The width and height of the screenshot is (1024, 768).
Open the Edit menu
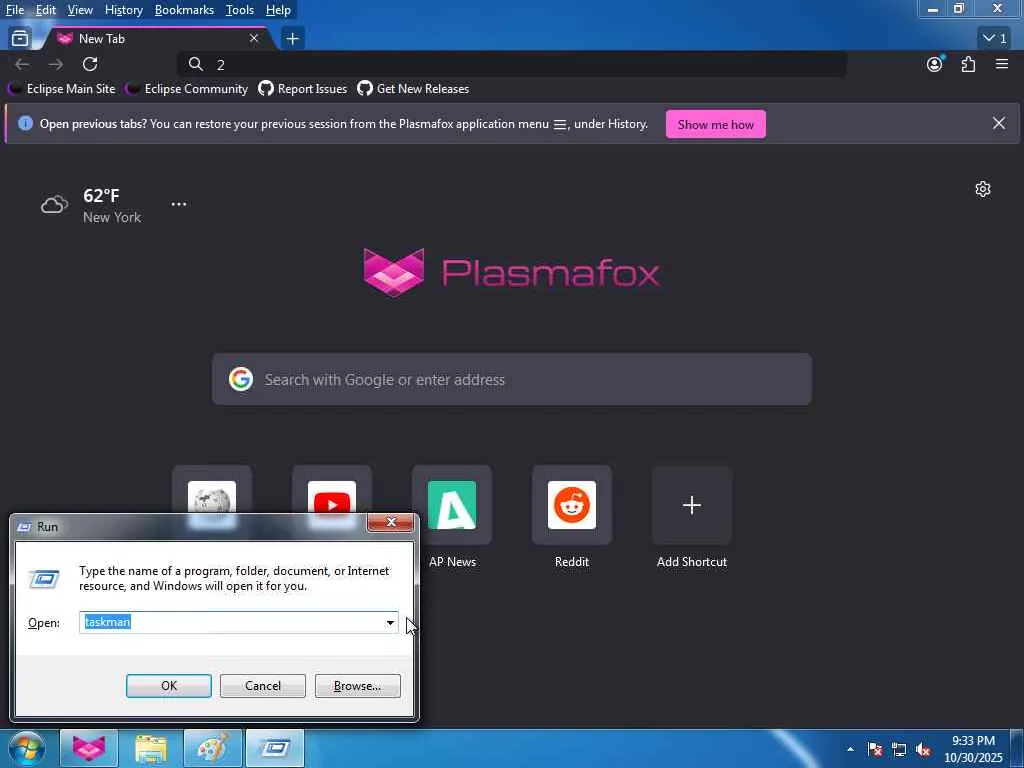pos(46,10)
